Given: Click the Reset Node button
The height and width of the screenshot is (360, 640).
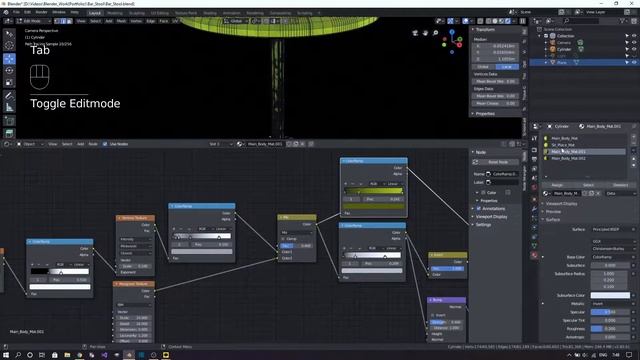Looking at the screenshot, I should [498, 162].
